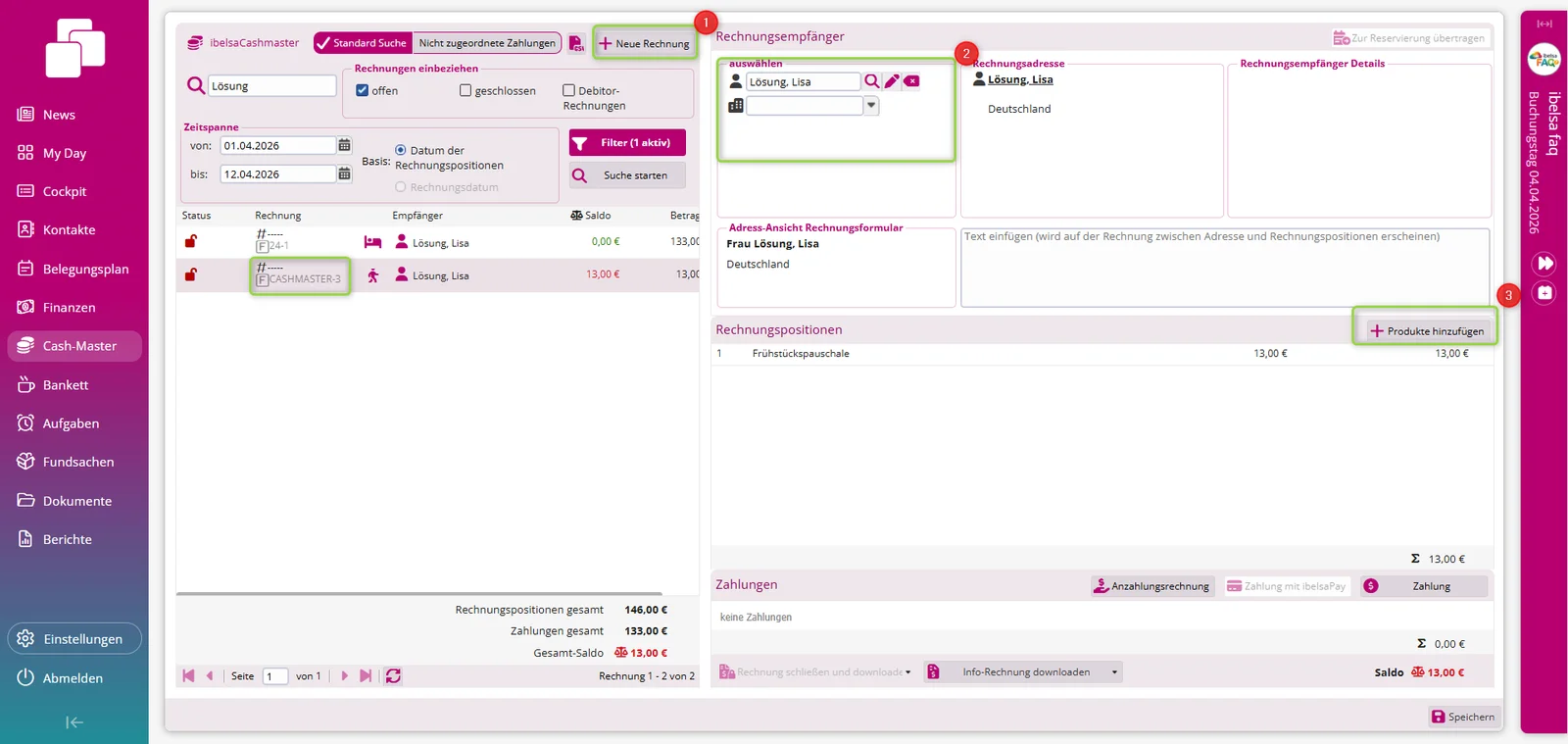
Task: Refresh the invoice list
Action: (393, 675)
